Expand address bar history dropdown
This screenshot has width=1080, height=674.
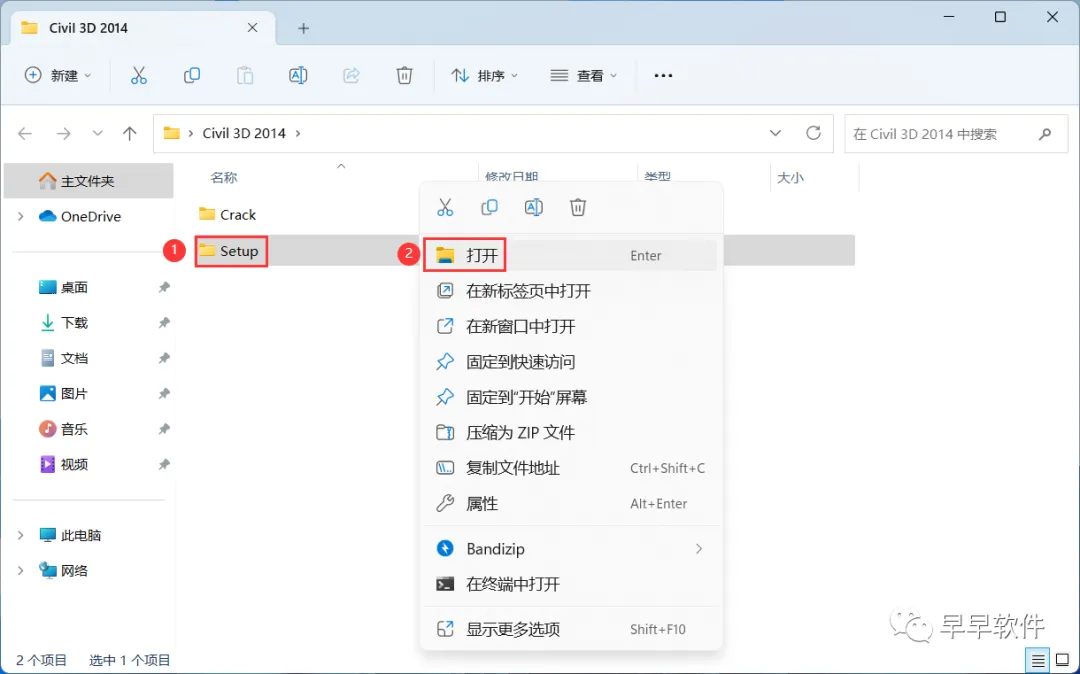point(776,133)
